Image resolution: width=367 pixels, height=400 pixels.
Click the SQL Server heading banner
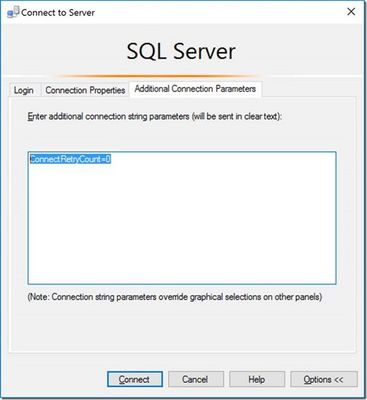[x=181, y=51]
